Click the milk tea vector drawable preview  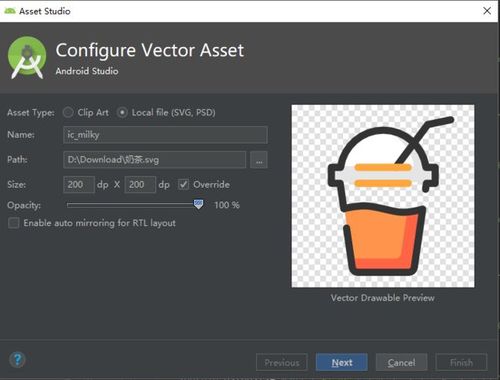[383, 196]
